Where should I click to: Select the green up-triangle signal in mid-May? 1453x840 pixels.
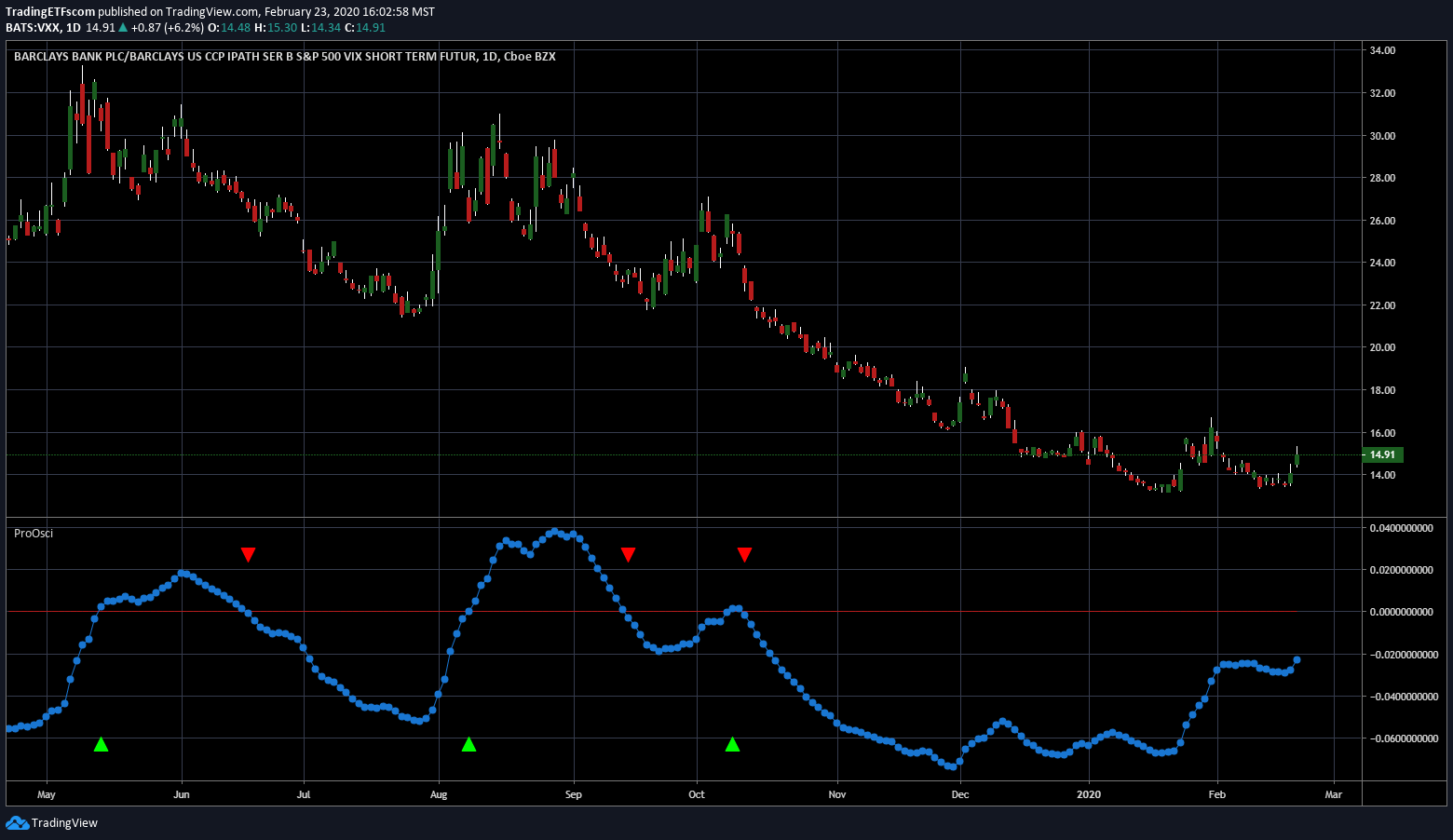click(x=101, y=744)
